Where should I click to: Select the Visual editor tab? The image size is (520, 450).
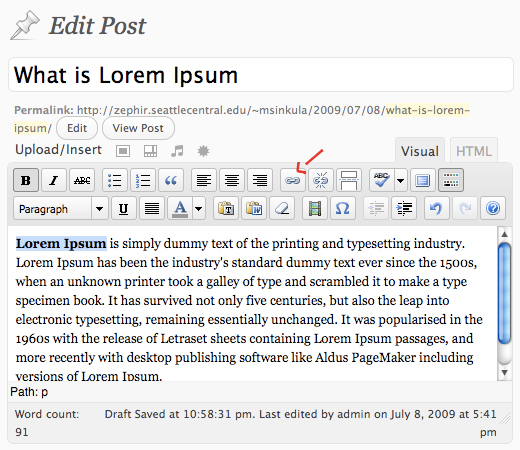coord(420,151)
